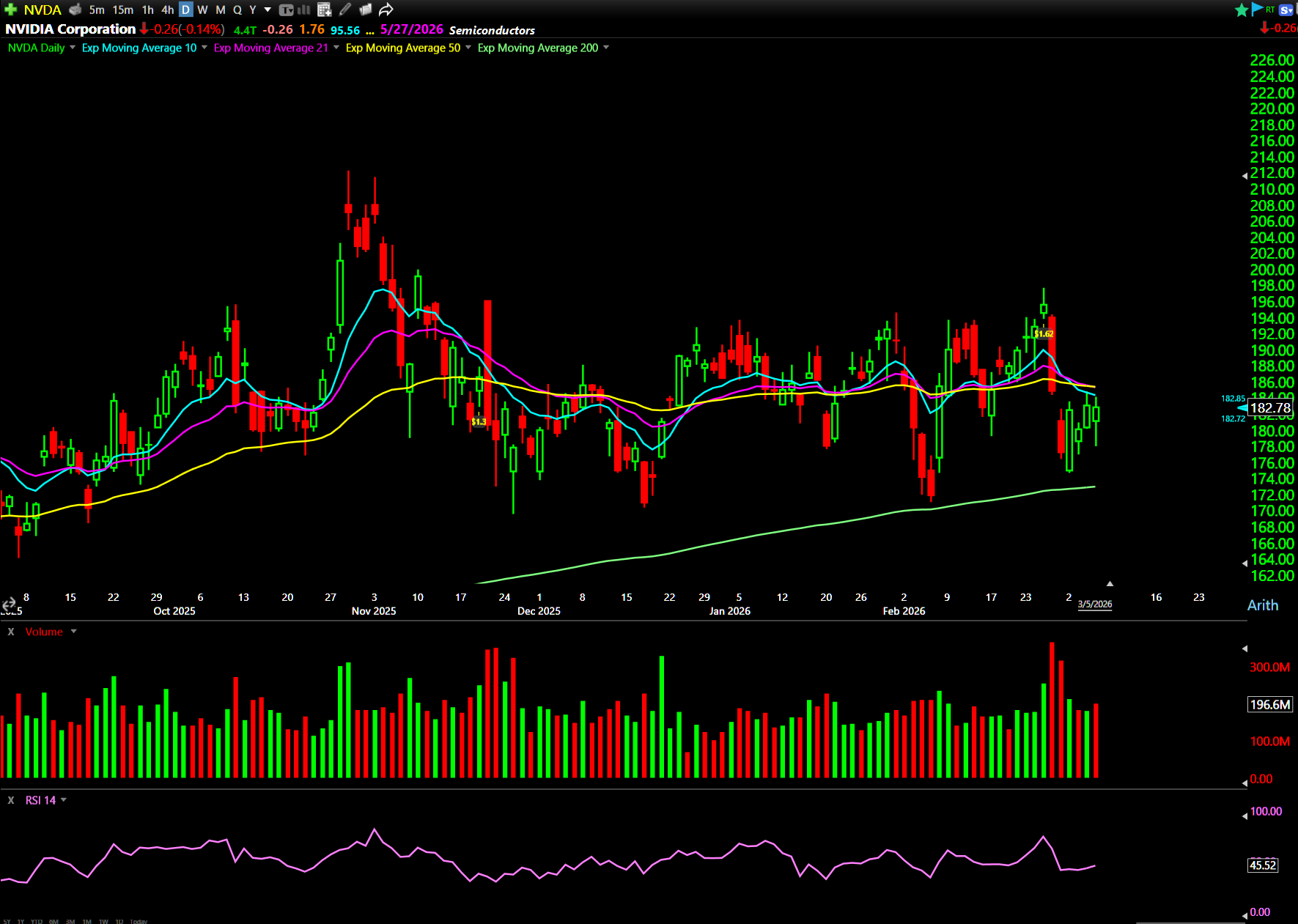Click the Semiconductors industry link
The image size is (1298, 924).
[492, 30]
